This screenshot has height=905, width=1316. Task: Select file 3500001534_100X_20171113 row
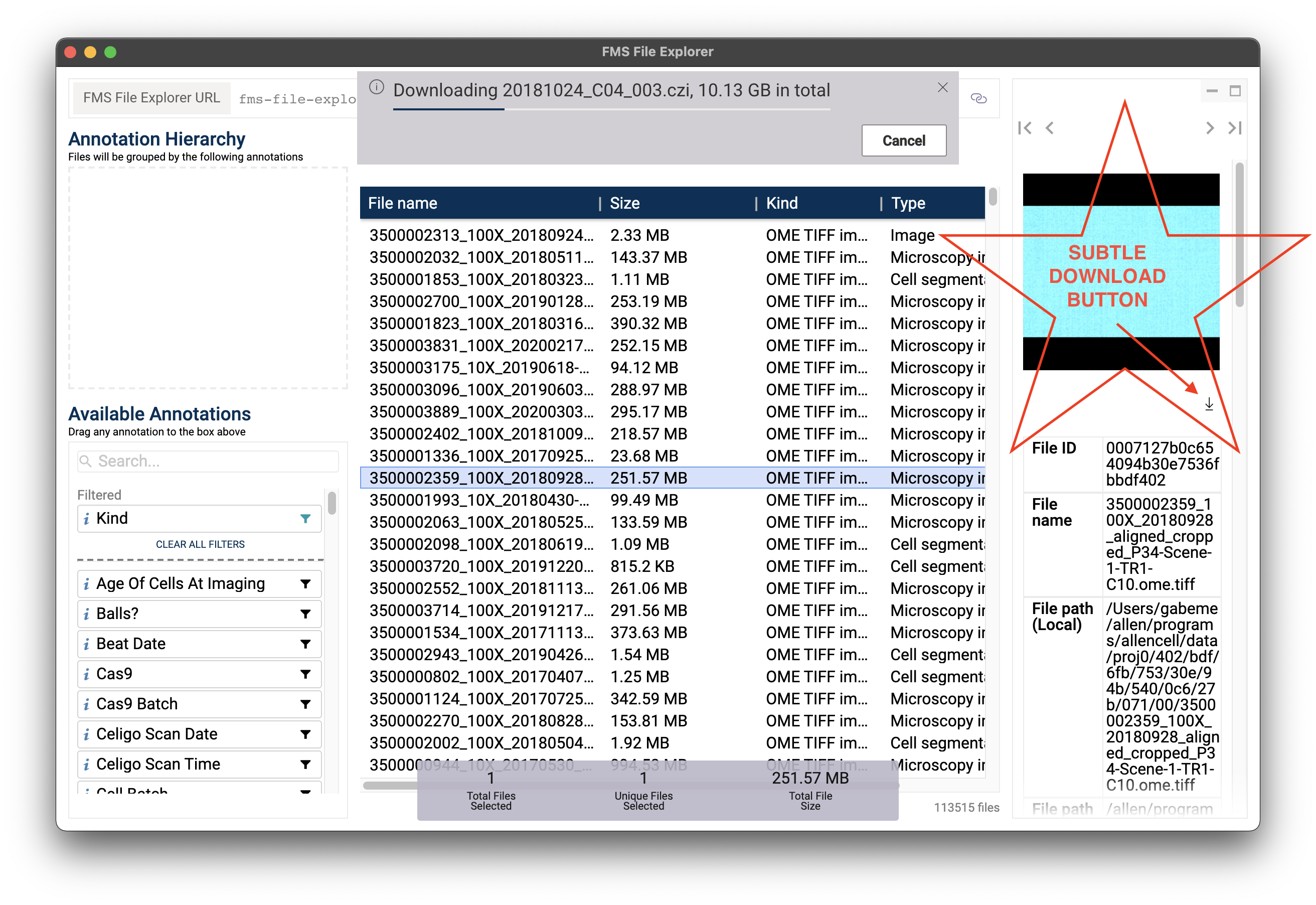tap(672, 633)
